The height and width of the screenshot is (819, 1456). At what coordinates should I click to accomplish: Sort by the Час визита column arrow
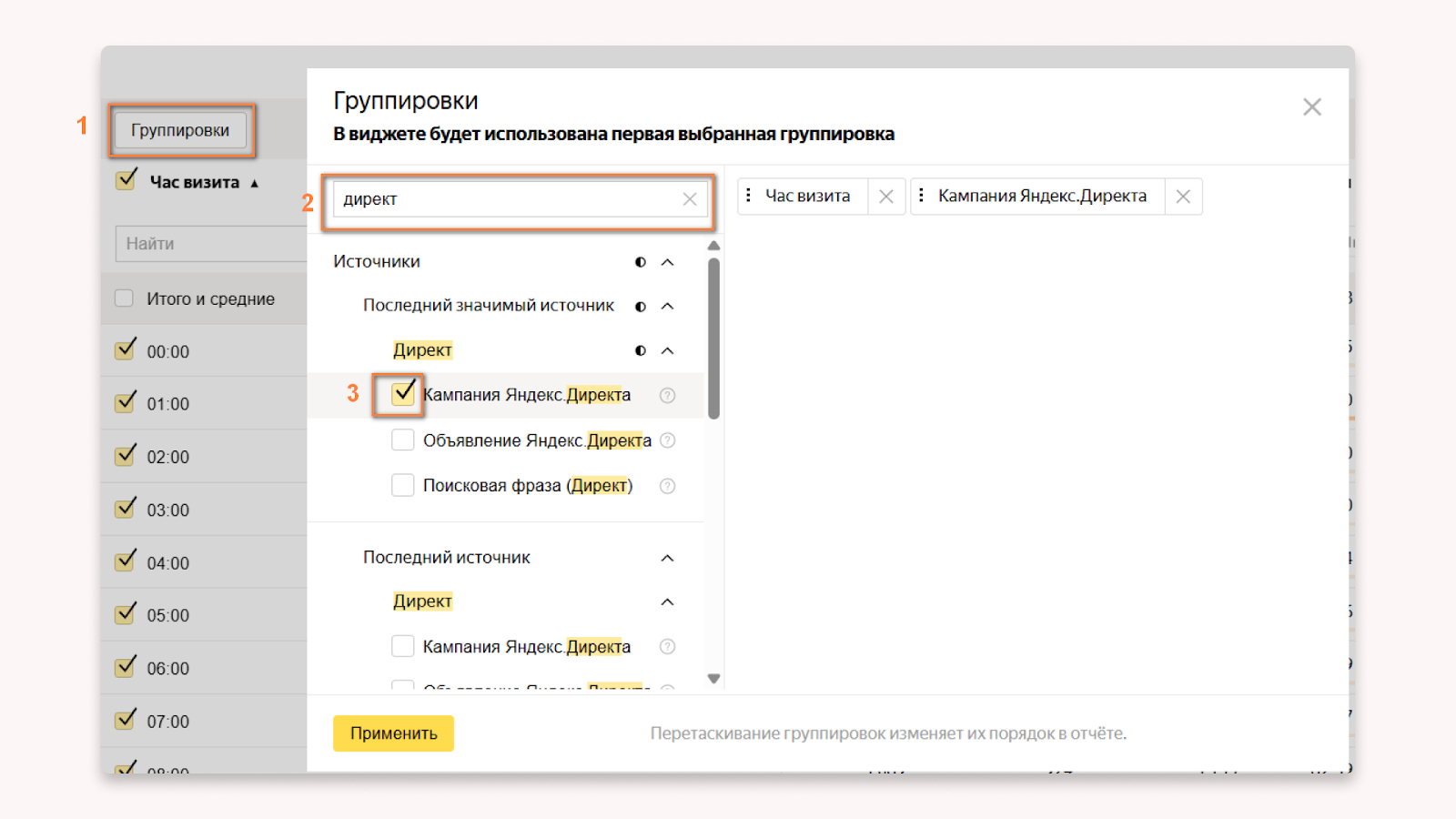255,183
